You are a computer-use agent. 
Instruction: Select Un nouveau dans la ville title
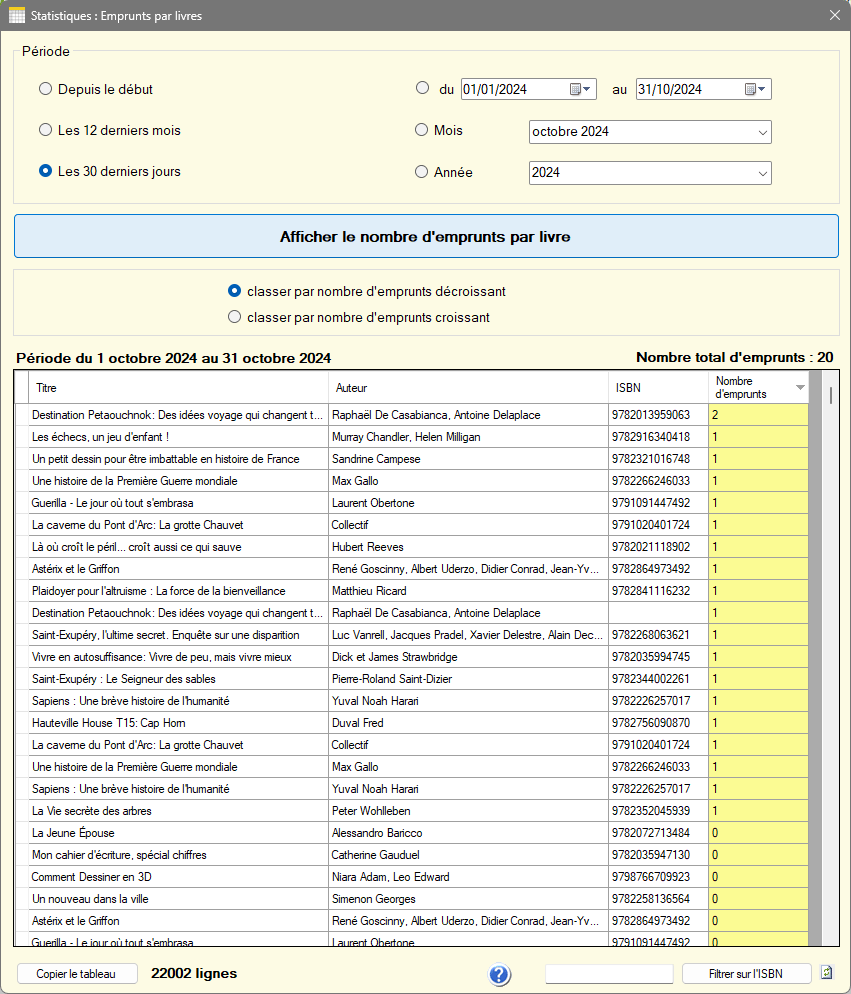point(178,899)
